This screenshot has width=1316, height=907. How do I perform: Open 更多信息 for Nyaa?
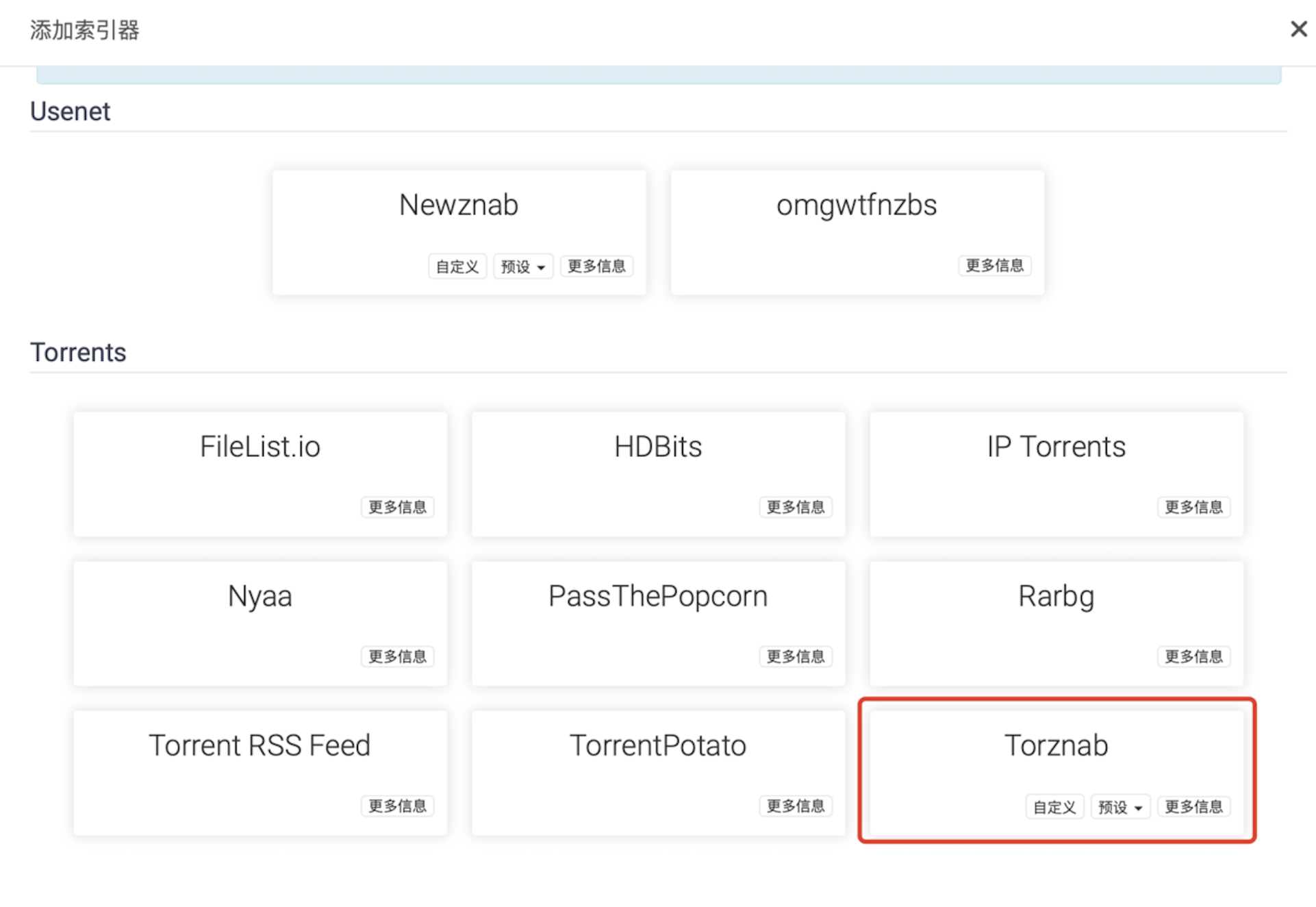(x=397, y=656)
